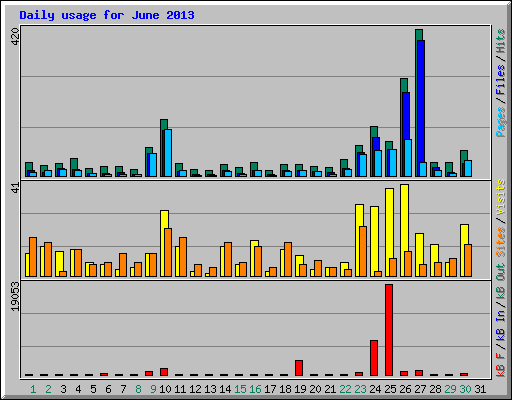The width and height of the screenshot is (512, 400).
Task: Select day 8 on the x-axis
Action: click(x=138, y=389)
